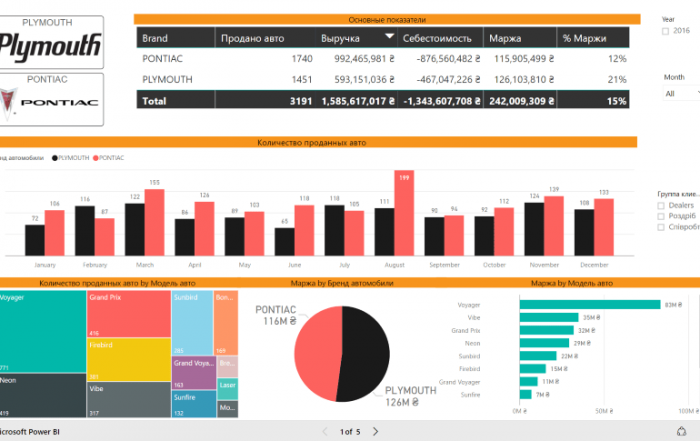This screenshot has height=441, width=700.
Task: Sort table by Себестоимость column header
Action: point(440,38)
